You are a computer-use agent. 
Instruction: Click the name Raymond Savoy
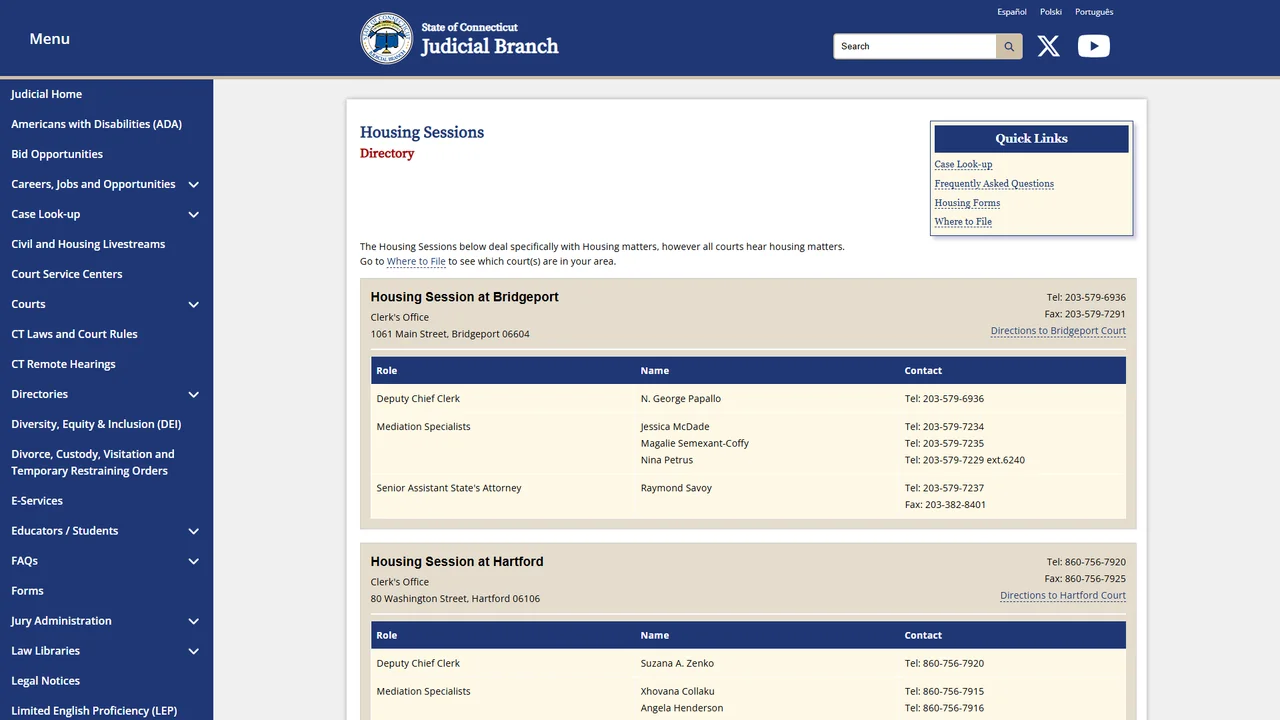click(676, 488)
